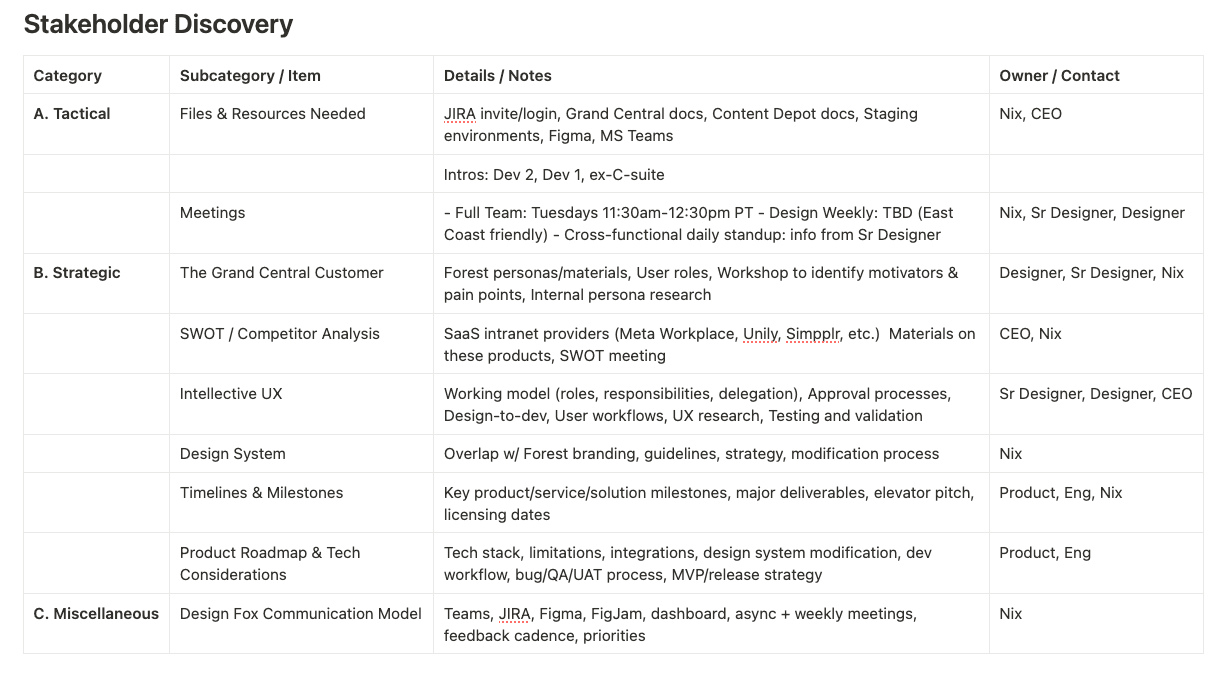Screen dimensions: 1227x681
Task: Select the Design System cell
Action: coord(302,453)
